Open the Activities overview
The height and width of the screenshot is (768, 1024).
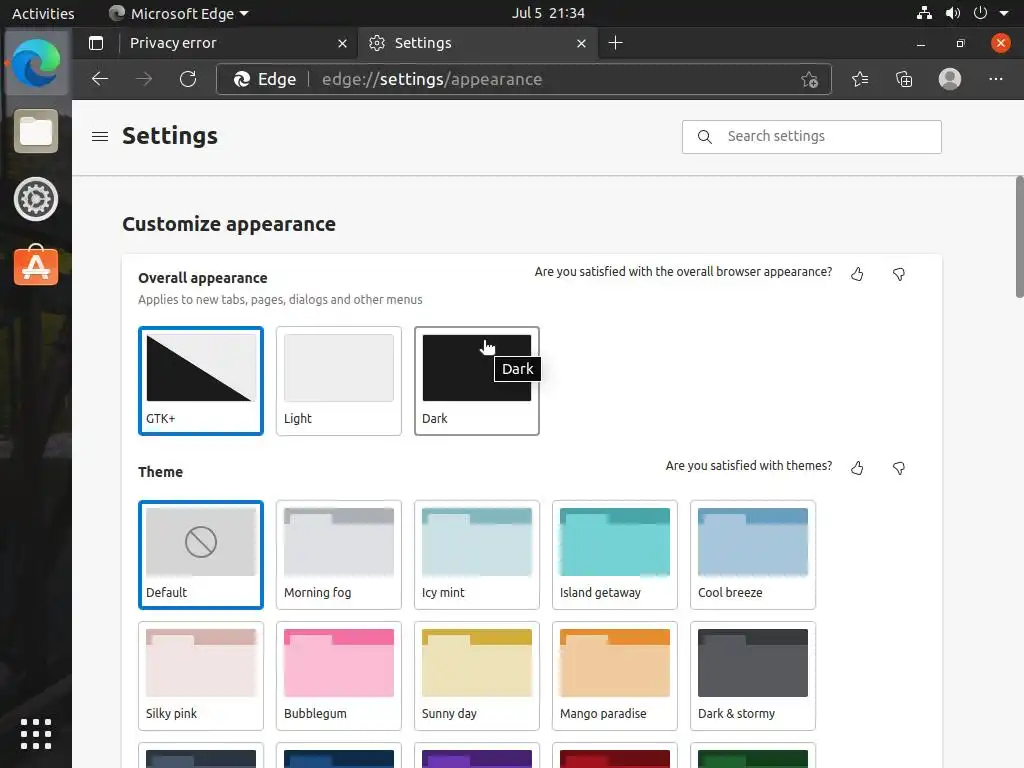[x=43, y=13]
